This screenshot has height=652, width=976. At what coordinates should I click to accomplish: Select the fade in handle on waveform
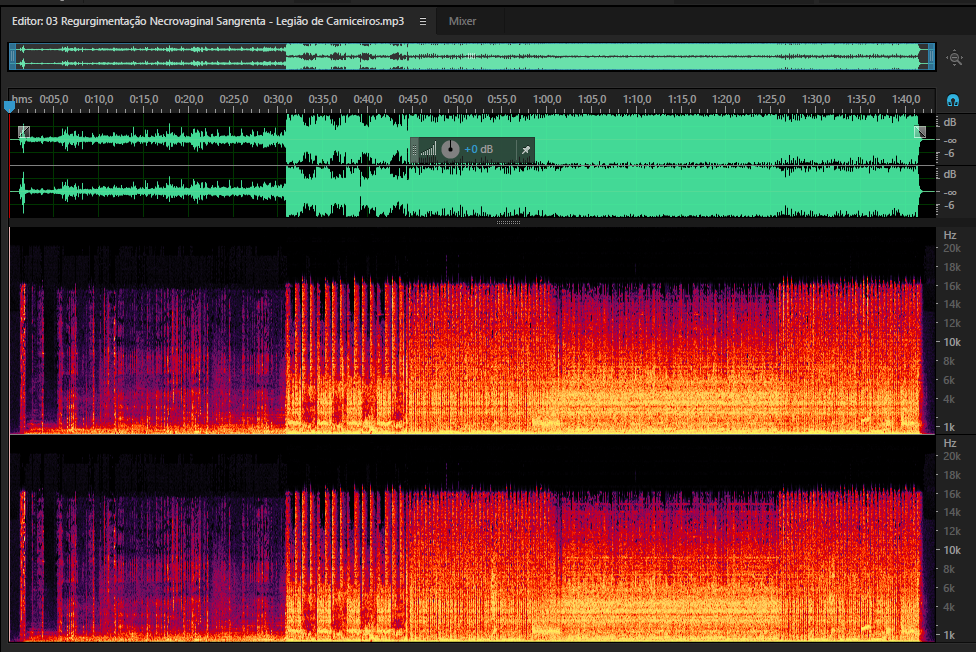coord(24,131)
